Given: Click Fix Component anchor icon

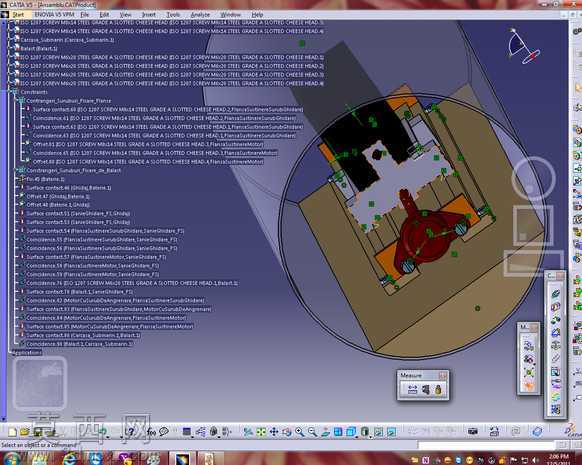Looking at the screenshot, I should pos(555,346).
